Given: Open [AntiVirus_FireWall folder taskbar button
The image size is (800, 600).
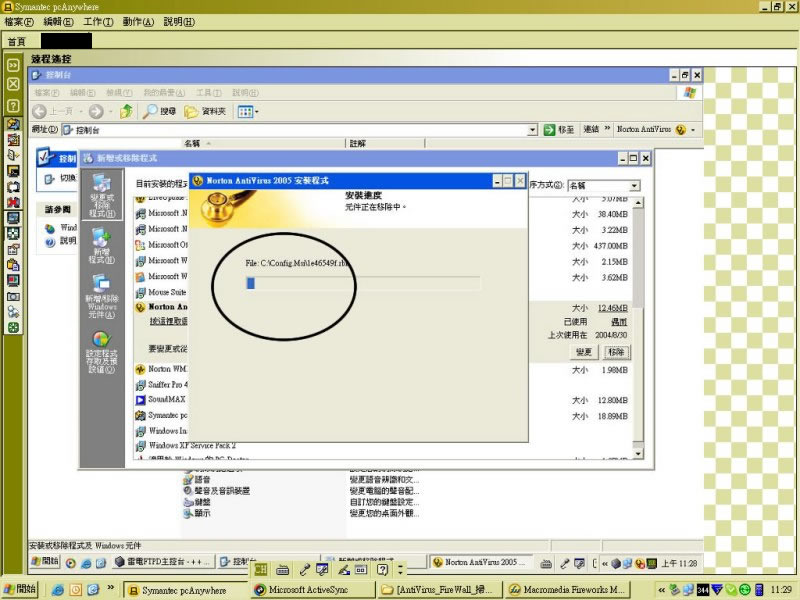Looking at the screenshot, I should point(440,590).
